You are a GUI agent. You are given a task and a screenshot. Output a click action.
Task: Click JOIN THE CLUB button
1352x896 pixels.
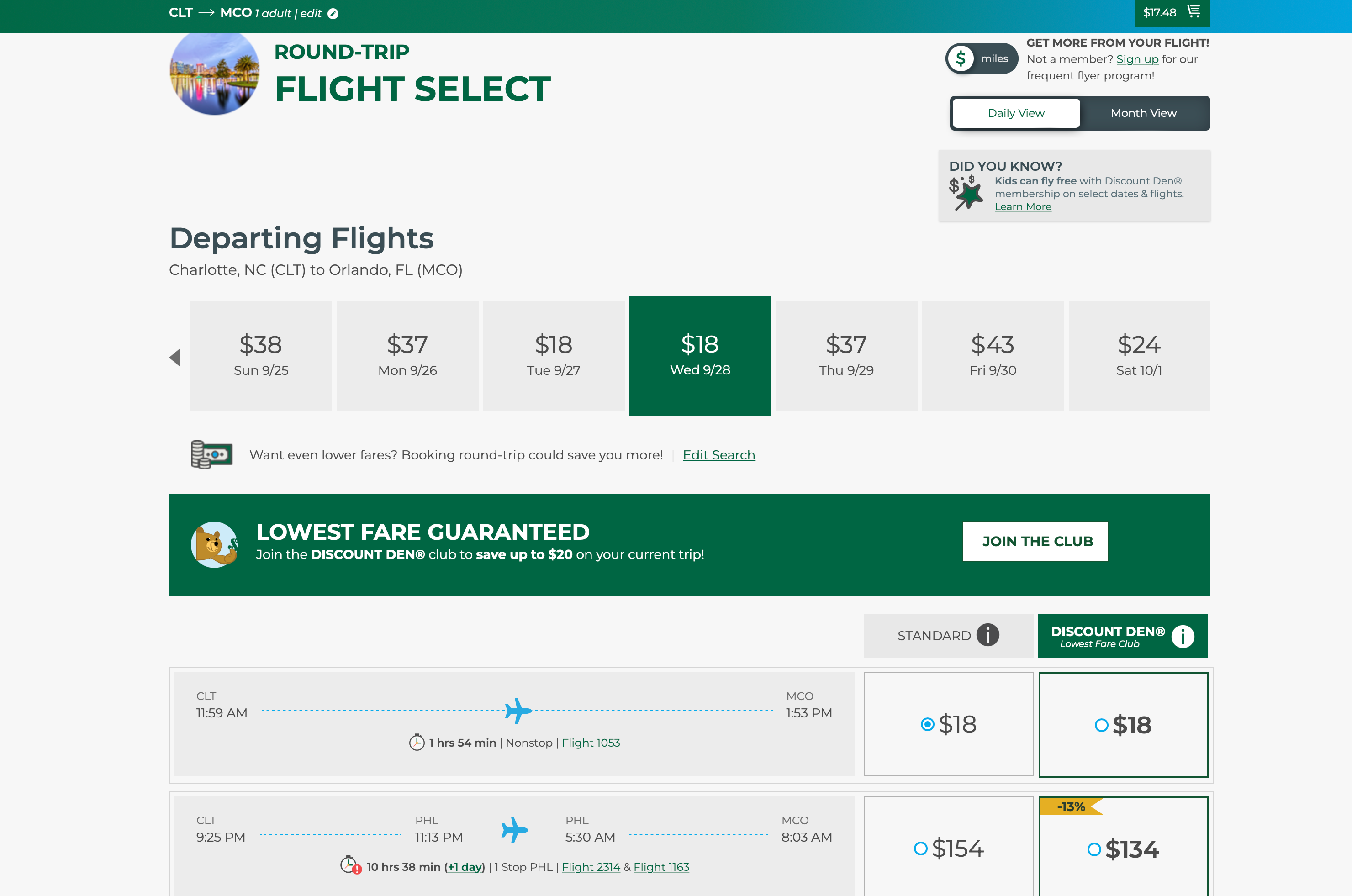(x=1035, y=541)
